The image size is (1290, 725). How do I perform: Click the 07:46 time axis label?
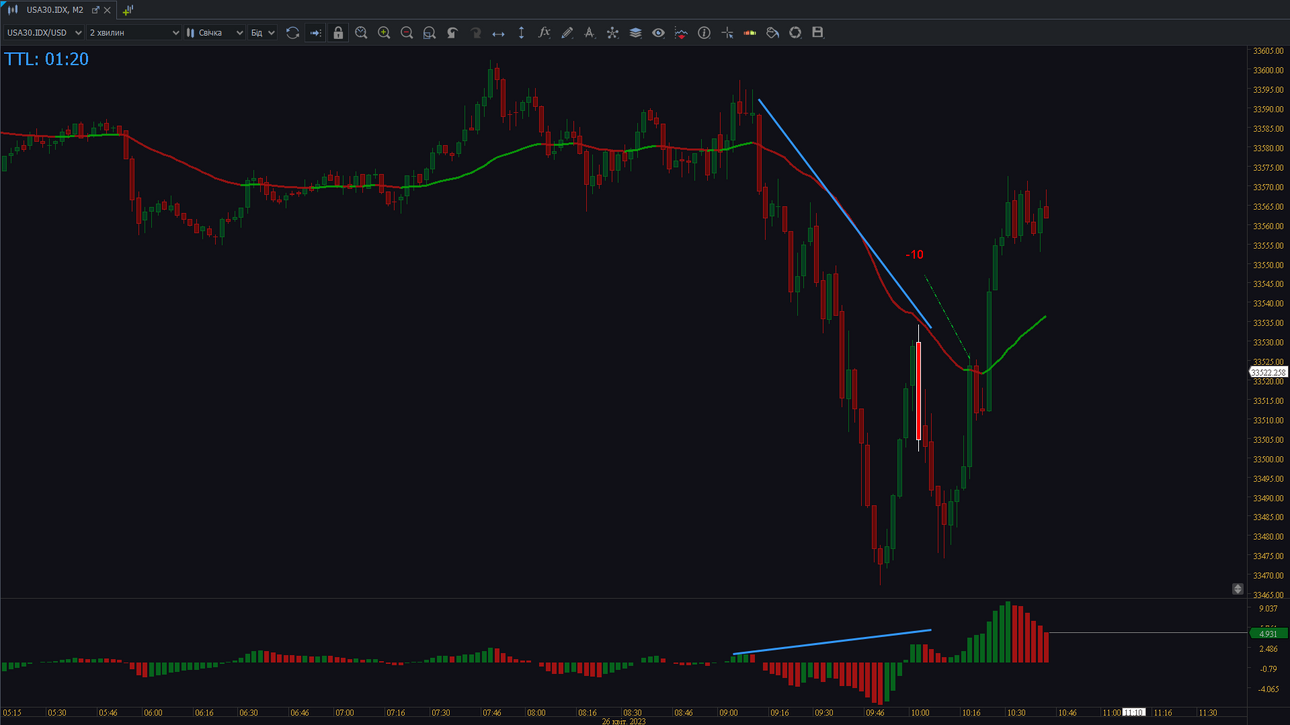click(491, 713)
